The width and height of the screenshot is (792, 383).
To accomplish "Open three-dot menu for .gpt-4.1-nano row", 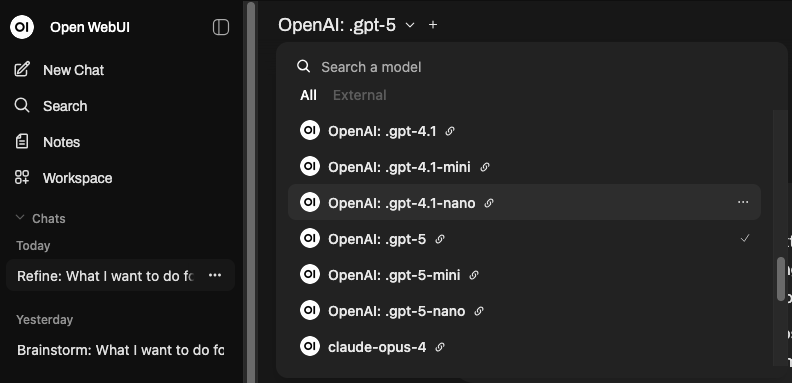I will [742, 202].
